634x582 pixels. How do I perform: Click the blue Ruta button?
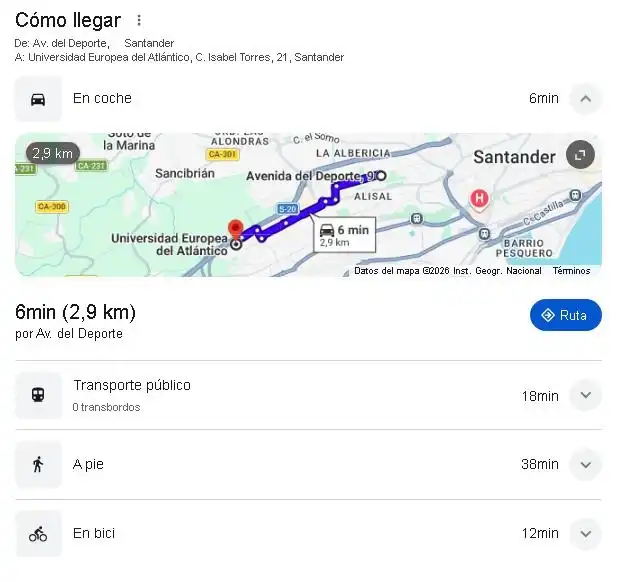pyautogui.click(x=566, y=315)
